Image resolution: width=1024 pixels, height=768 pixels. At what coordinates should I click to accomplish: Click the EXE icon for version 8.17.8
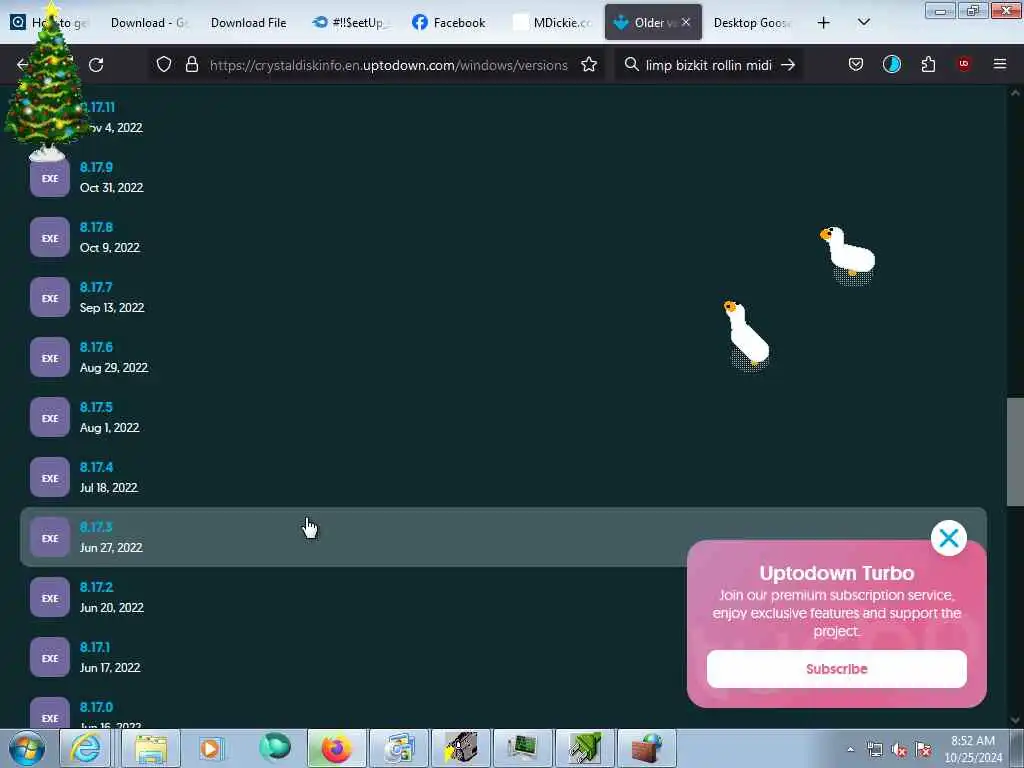(x=50, y=238)
